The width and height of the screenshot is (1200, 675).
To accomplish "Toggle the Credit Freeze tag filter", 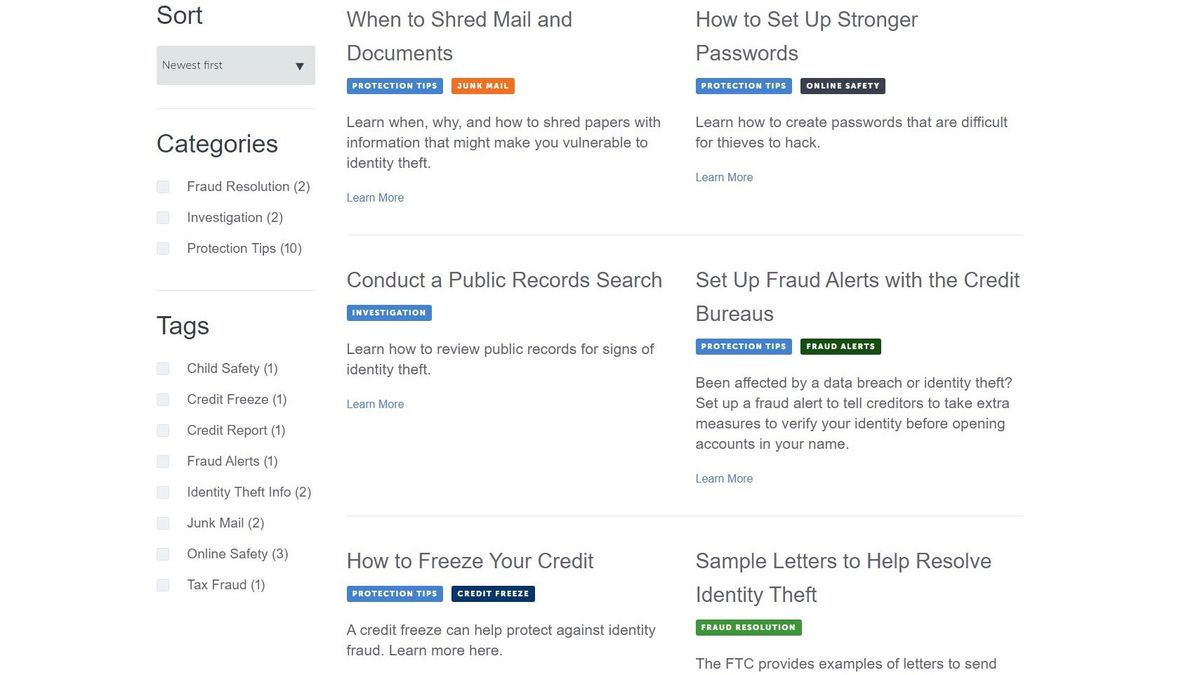I will [x=163, y=400].
